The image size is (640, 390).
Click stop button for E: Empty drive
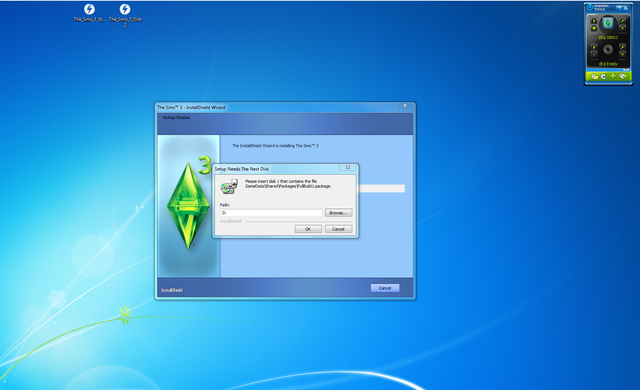click(x=594, y=54)
